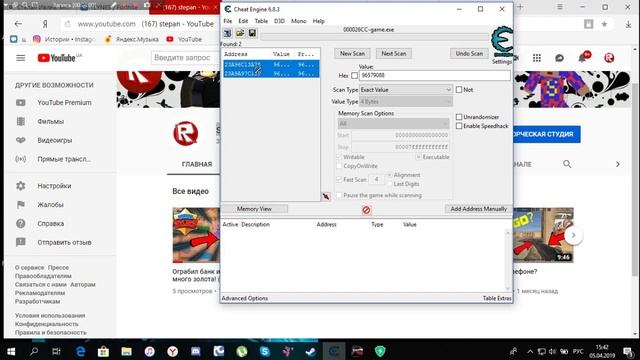Click the red arrow to copy selected addresses
Viewport: 640px width, 360px height.
(326, 196)
